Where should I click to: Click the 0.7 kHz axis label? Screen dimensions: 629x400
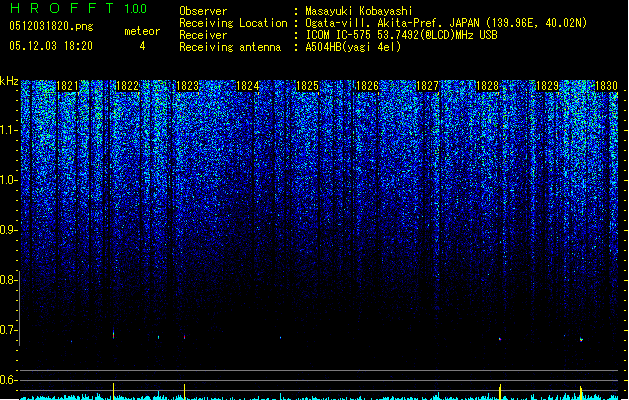click(x=8, y=330)
